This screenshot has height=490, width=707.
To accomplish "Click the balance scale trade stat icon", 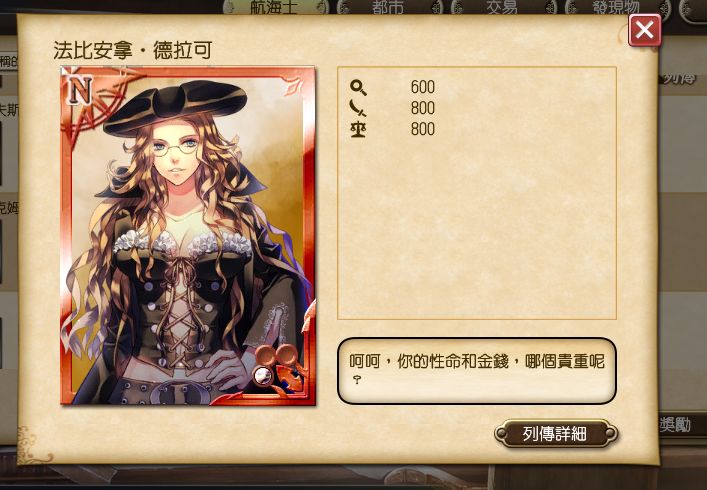I will [x=358, y=129].
